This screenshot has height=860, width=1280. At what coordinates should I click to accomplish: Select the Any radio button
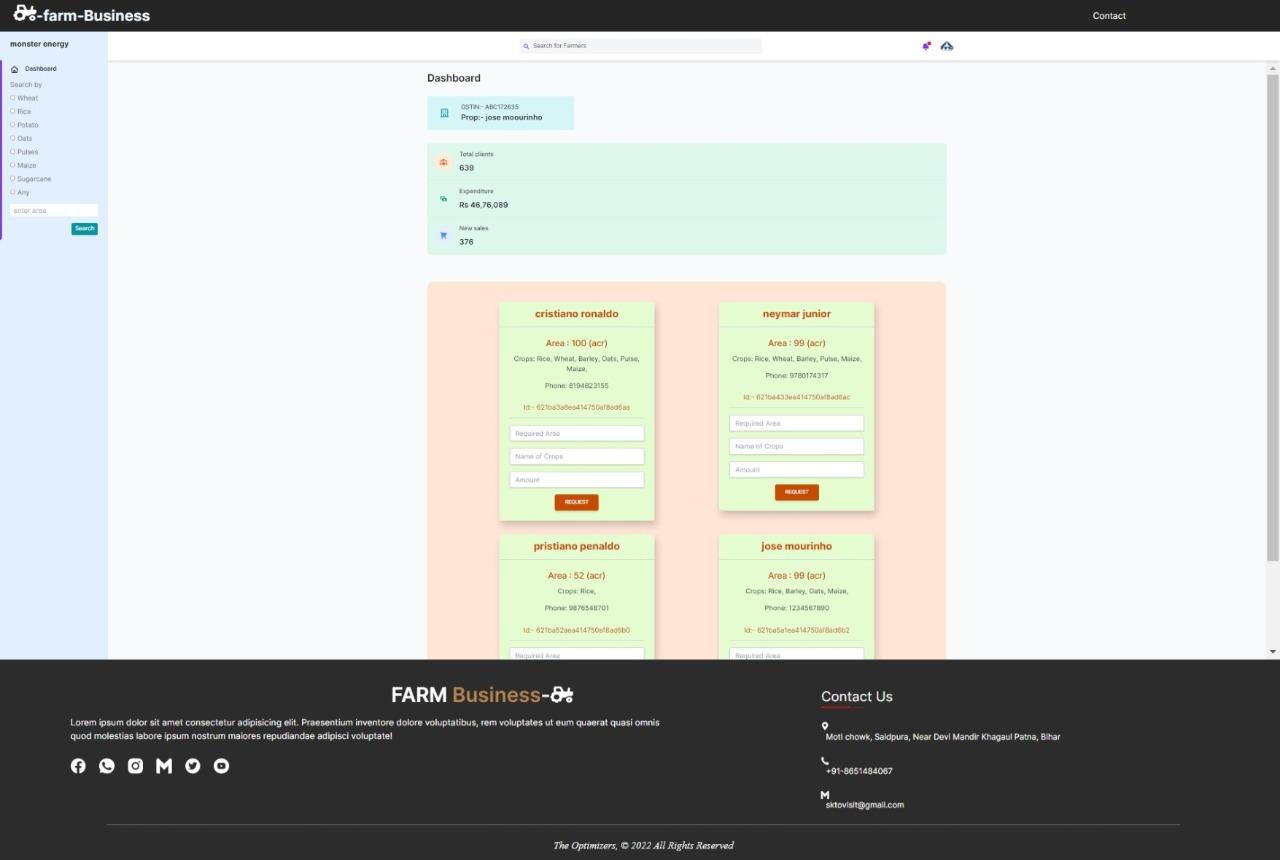tap(12, 192)
